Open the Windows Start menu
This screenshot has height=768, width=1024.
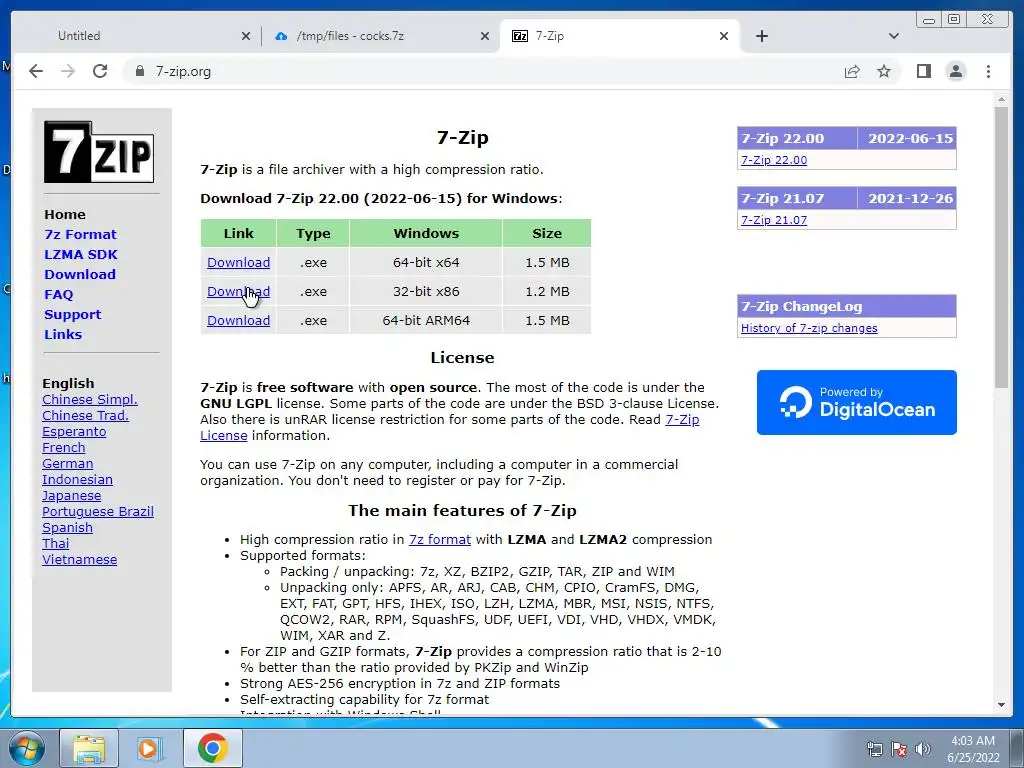[x=27, y=748]
